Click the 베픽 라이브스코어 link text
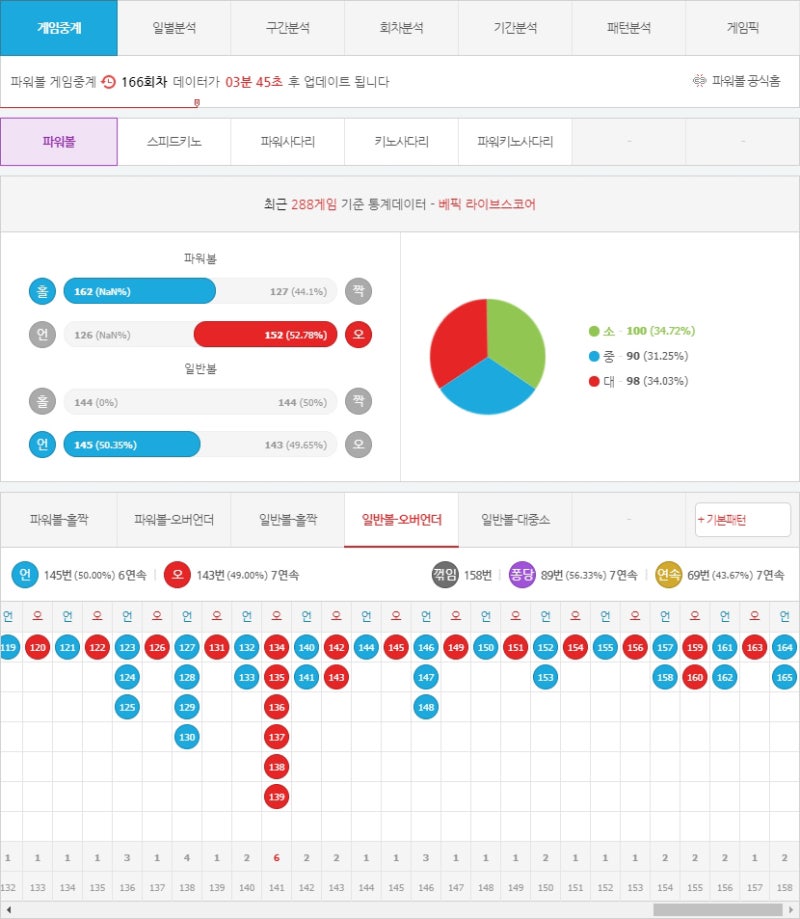This screenshot has height=919, width=800. tap(486, 204)
